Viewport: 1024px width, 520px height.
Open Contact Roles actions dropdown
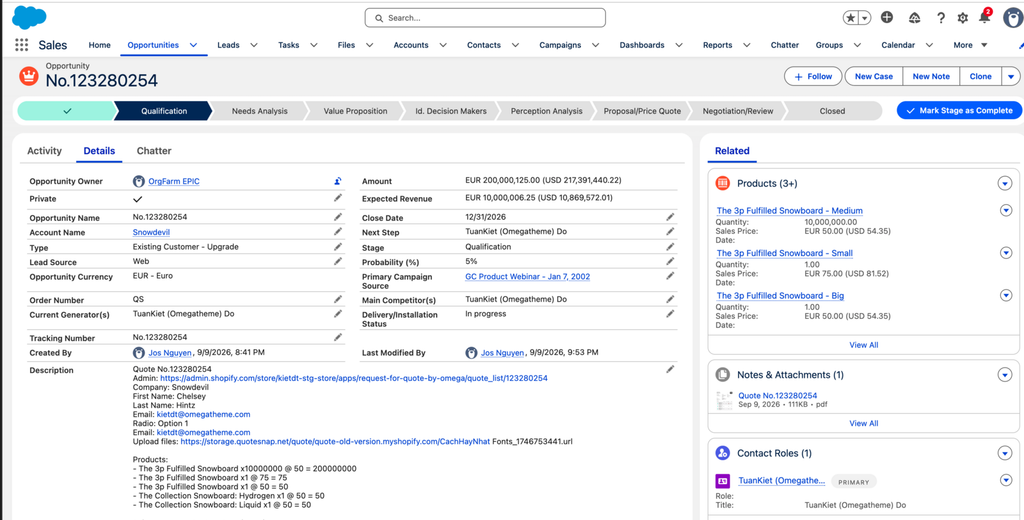coord(1005,453)
